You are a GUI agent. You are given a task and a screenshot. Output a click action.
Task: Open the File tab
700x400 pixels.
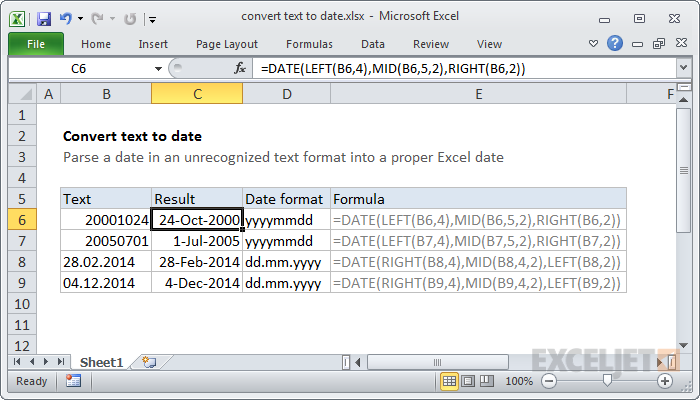point(36,44)
